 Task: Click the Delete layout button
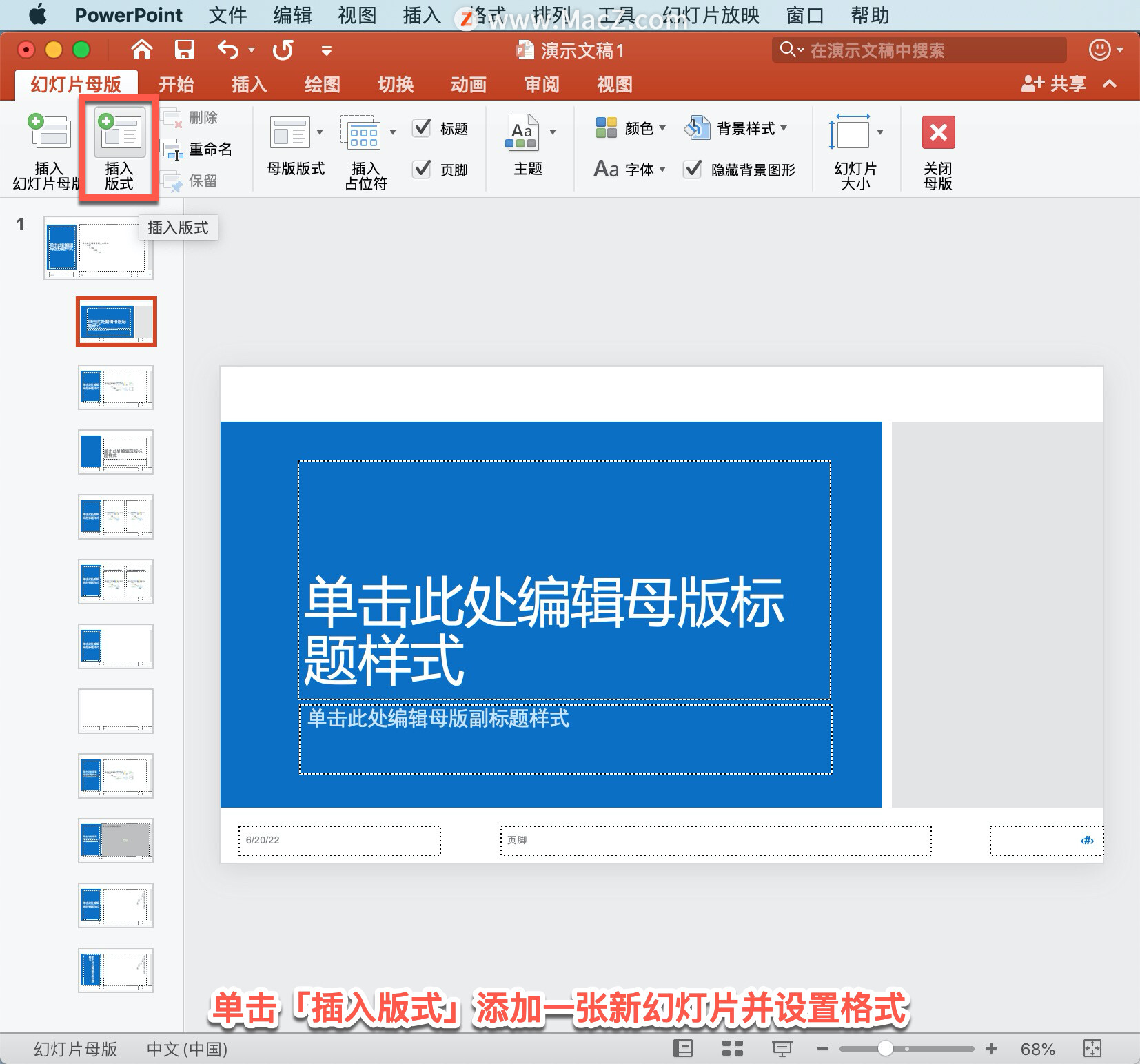[190, 118]
